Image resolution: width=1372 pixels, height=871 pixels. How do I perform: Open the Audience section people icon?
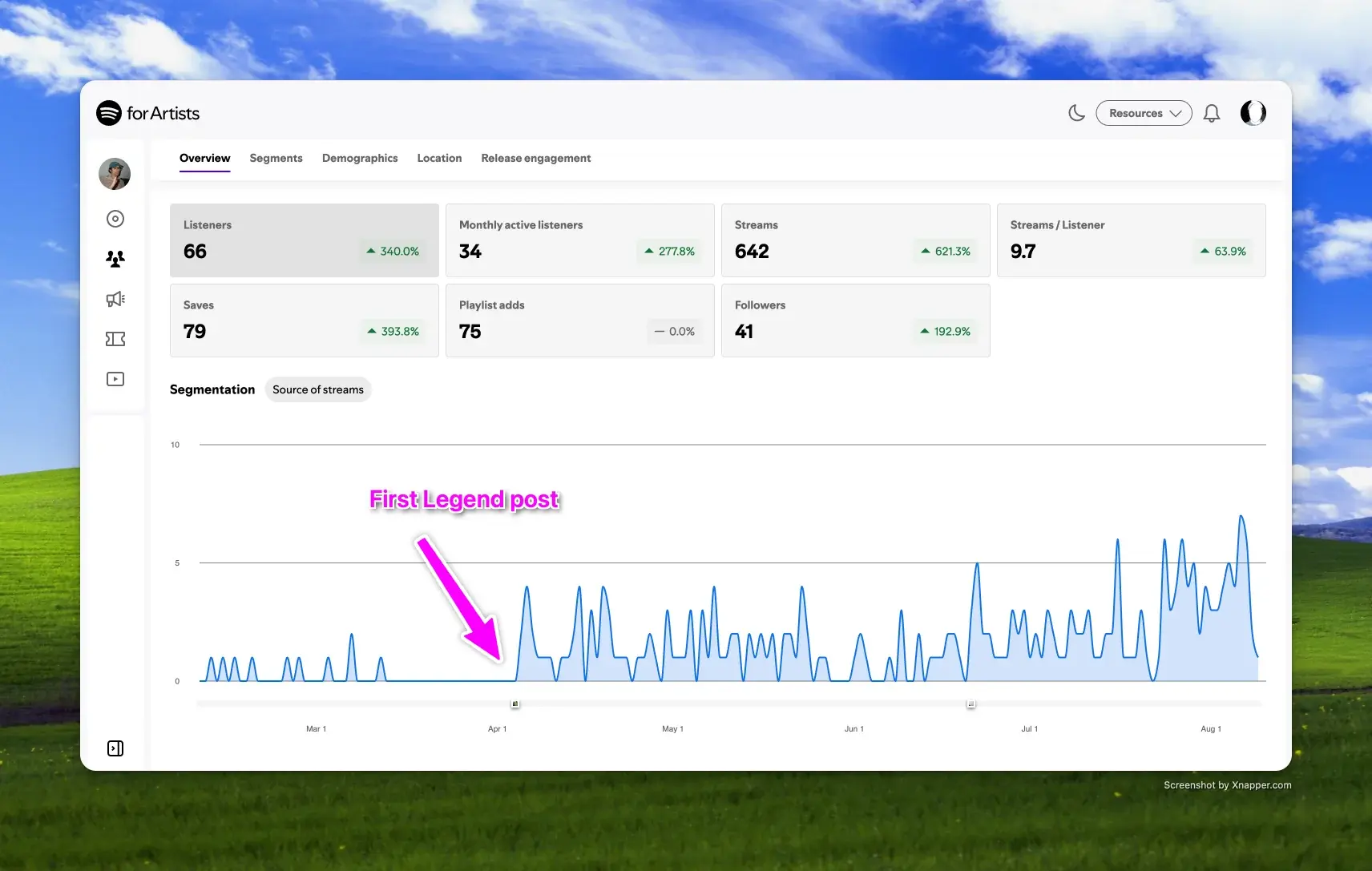click(115, 259)
